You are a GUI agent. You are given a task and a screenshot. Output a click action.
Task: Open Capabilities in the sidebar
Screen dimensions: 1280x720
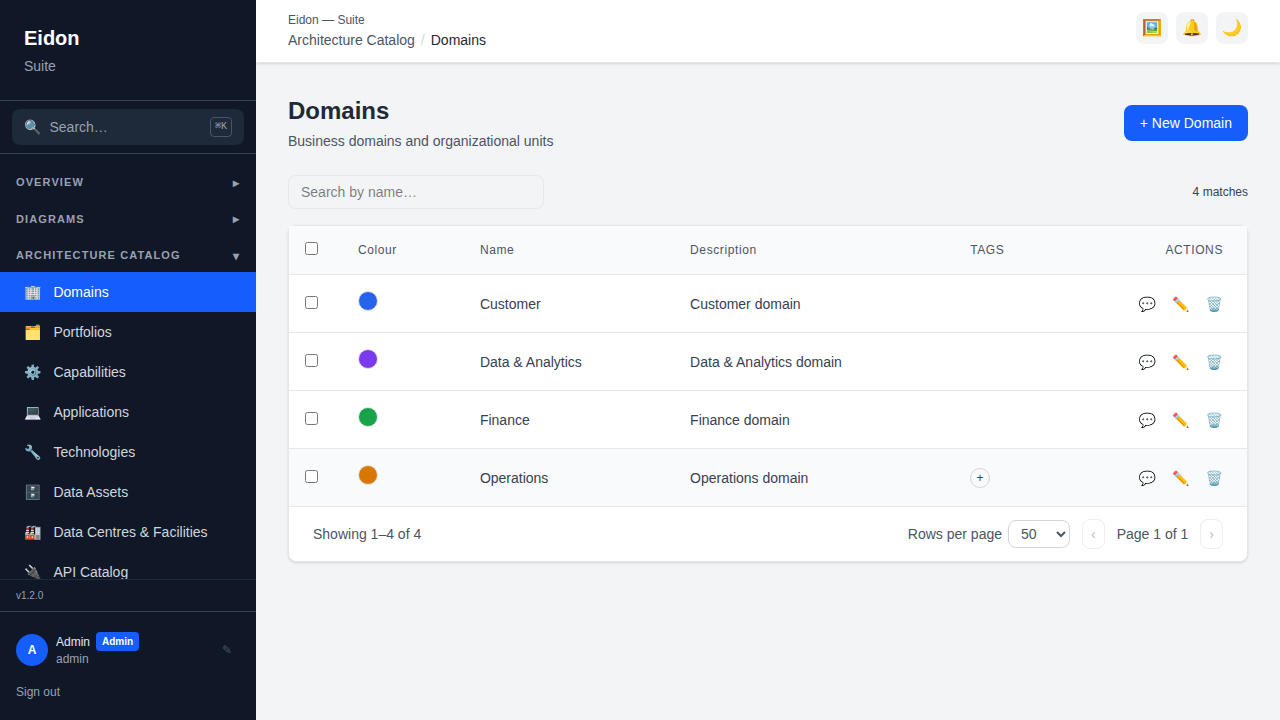pyautogui.click(x=128, y=372)
